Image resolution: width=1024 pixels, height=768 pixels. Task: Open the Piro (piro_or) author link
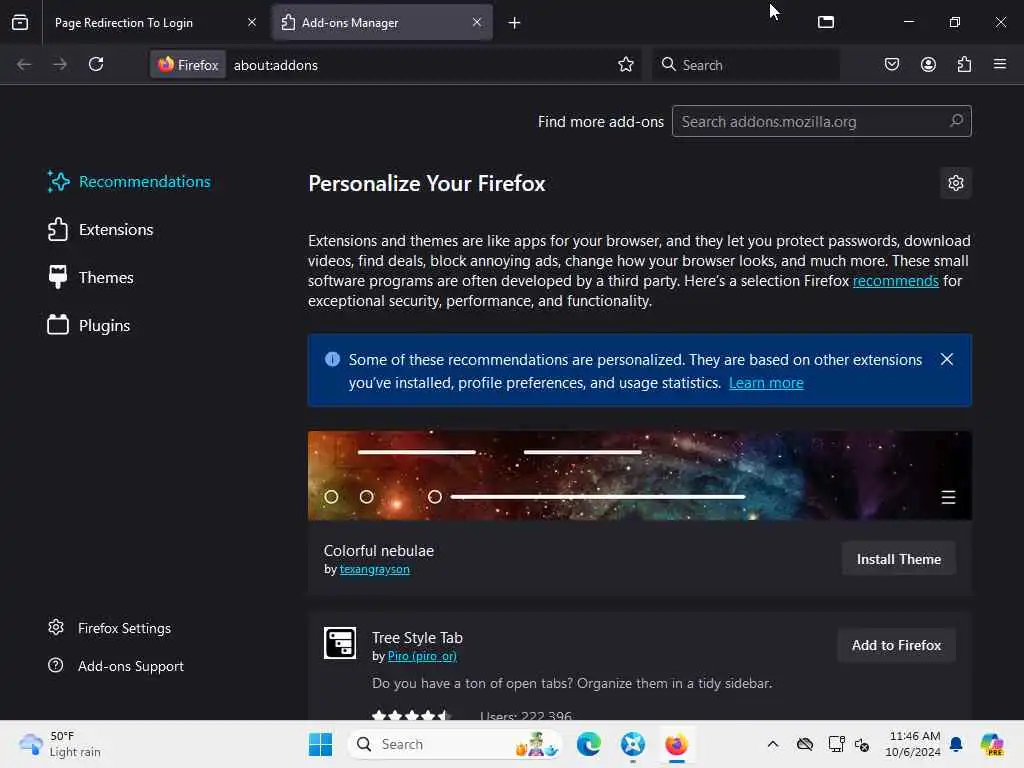422,656
